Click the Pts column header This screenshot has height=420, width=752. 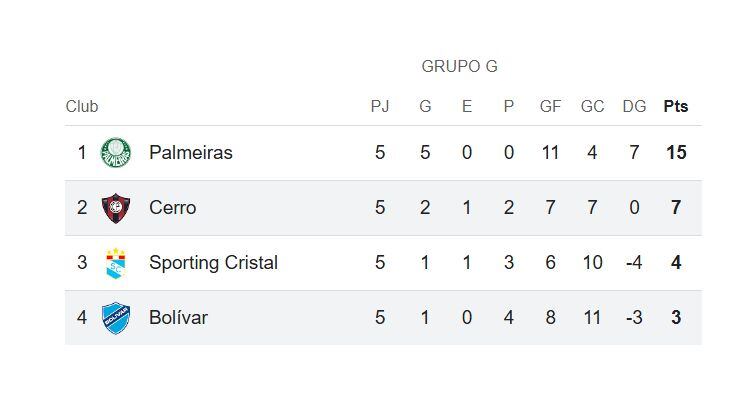click(x=676, y=107)
